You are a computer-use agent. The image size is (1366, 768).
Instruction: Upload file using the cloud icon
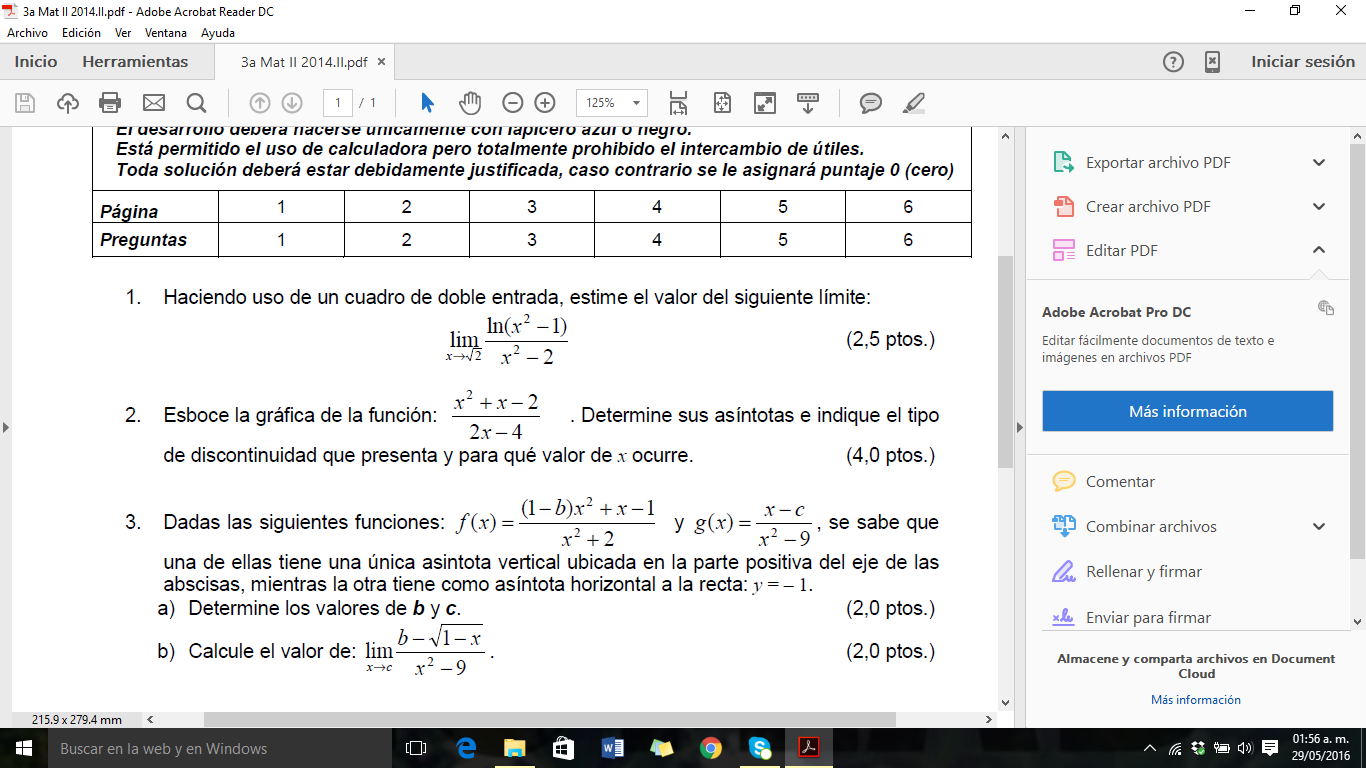(67, 102)
